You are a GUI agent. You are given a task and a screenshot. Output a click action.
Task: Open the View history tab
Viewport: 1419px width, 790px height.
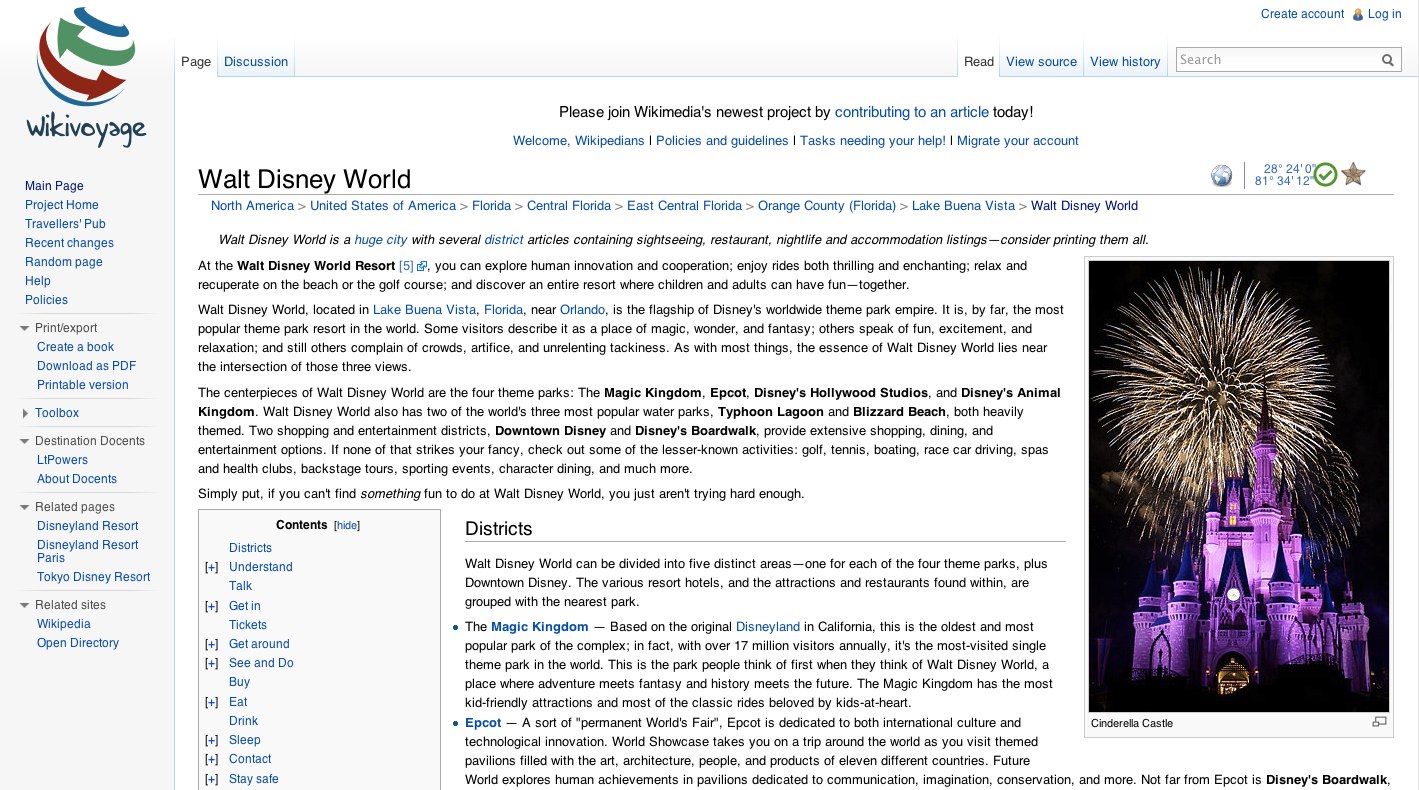coord(1125,62)
